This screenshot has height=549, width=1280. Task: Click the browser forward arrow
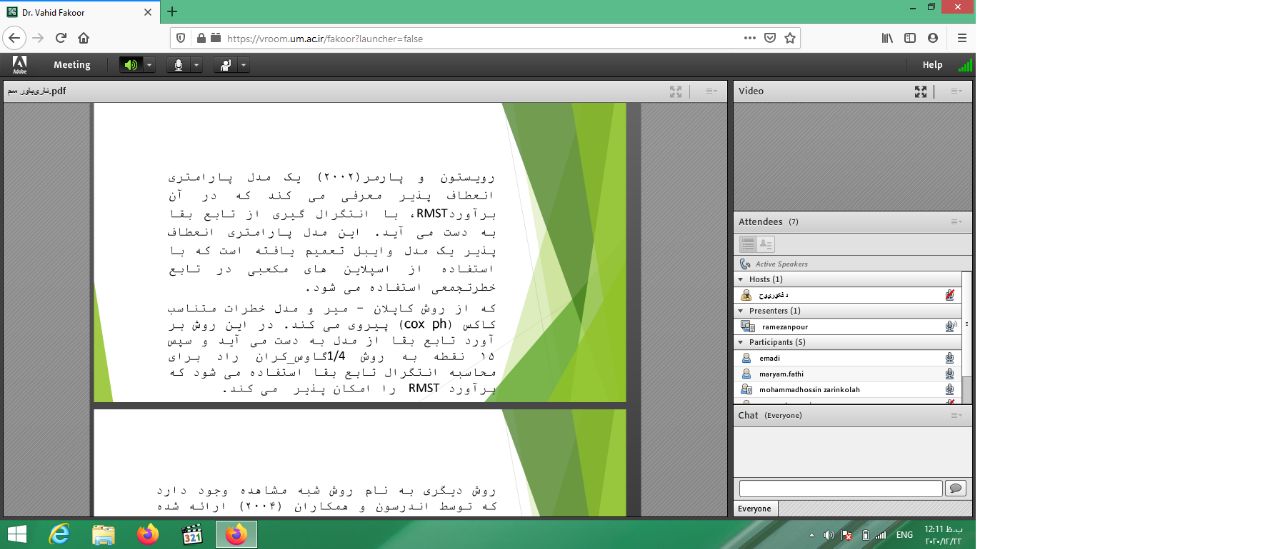coord(38,38)
